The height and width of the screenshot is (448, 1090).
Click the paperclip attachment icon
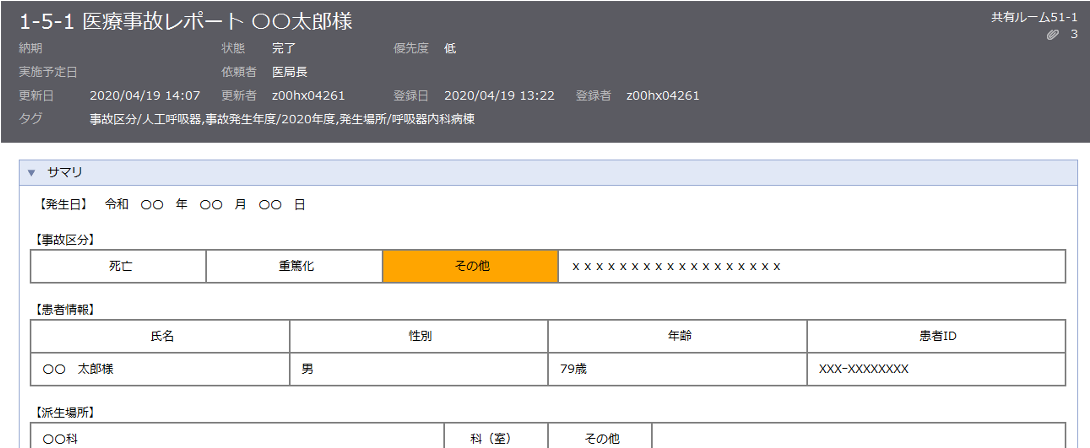(1052, 35)
